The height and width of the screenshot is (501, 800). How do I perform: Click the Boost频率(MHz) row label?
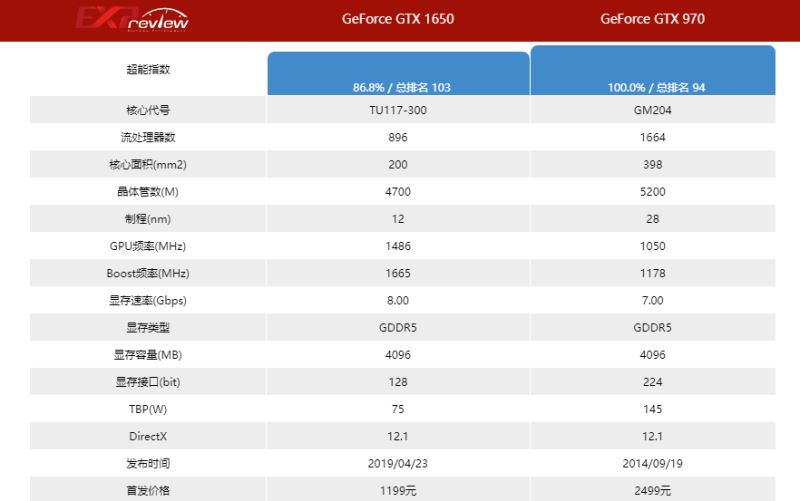coord(148,273)
